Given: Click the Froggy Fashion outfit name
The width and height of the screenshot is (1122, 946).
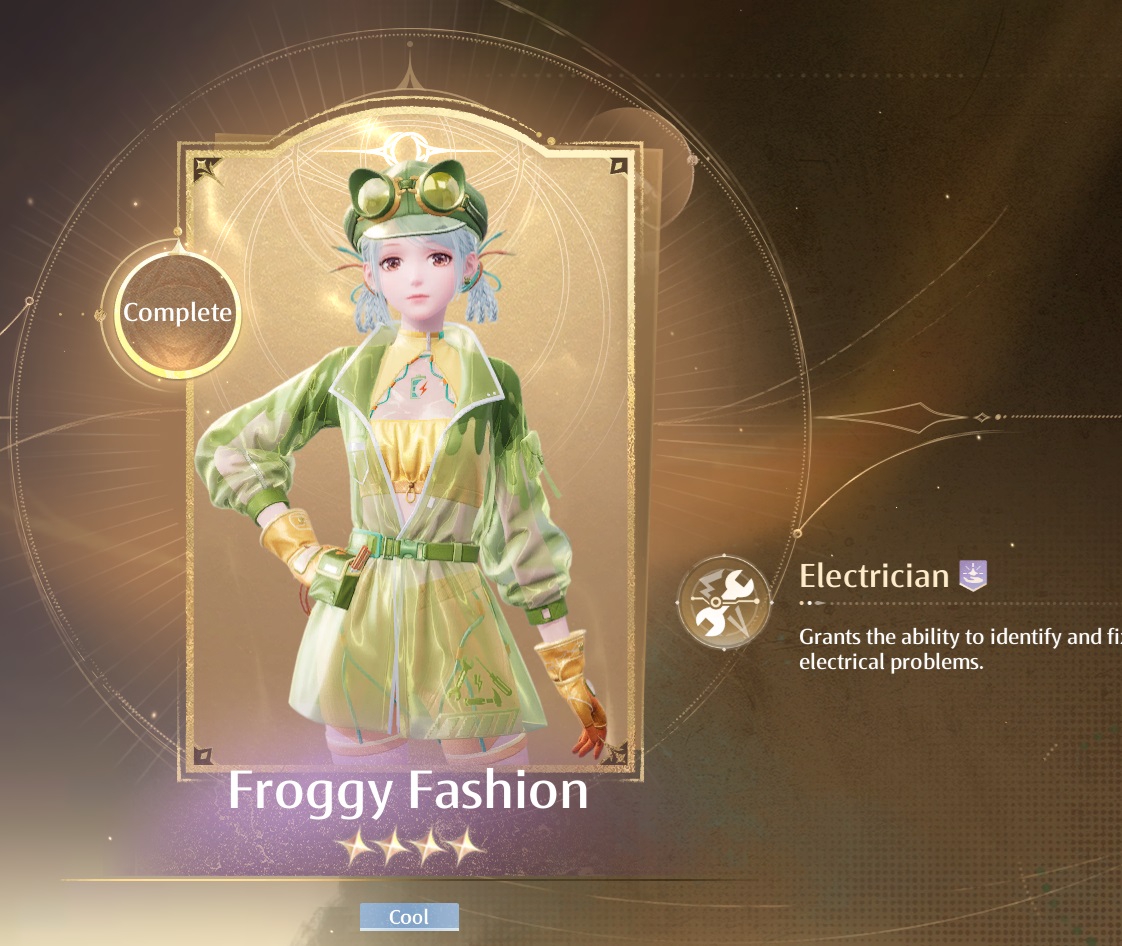Looking at the screenshot, I should (x=408, y=791).
